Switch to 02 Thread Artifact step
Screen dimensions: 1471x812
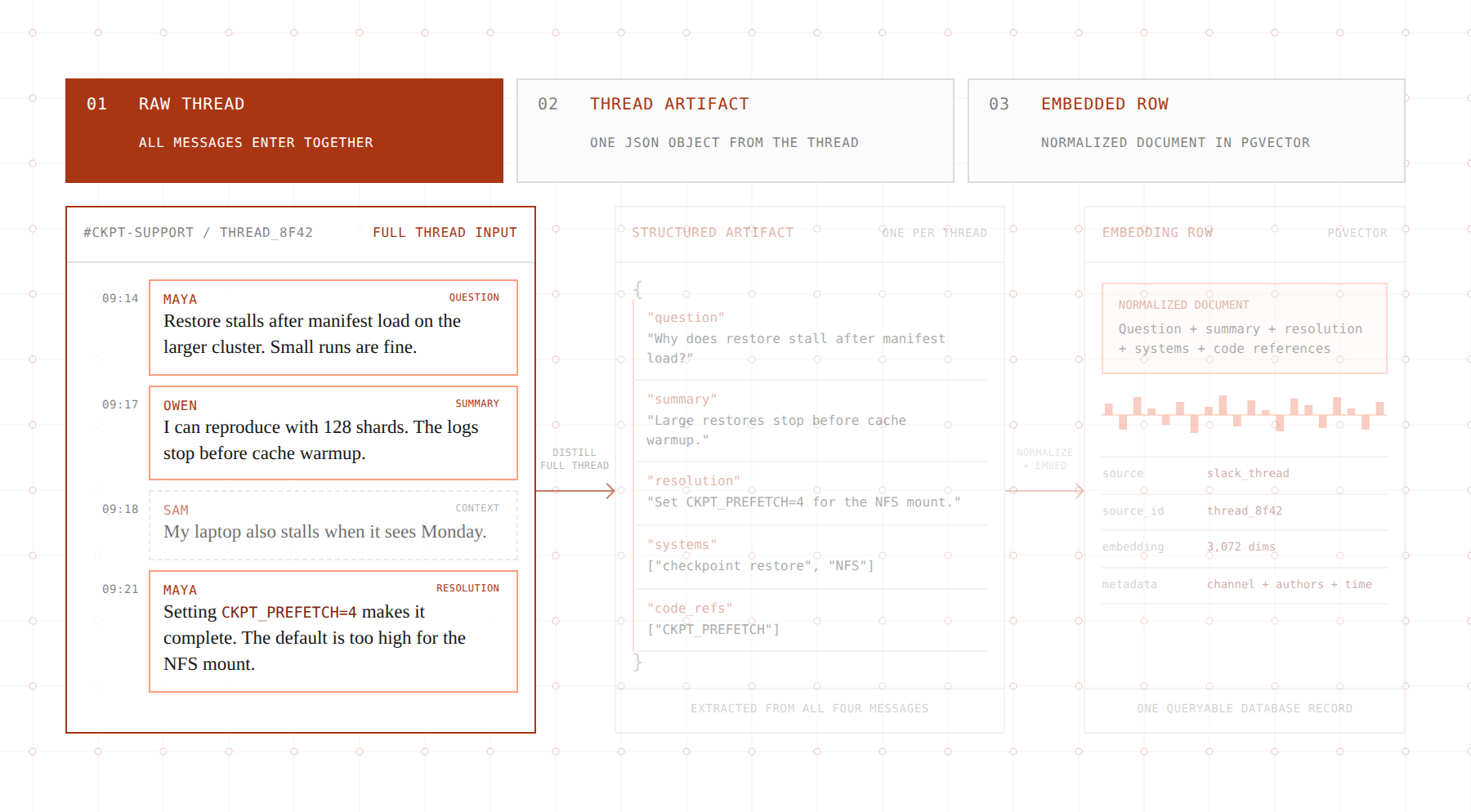[735, 131]
